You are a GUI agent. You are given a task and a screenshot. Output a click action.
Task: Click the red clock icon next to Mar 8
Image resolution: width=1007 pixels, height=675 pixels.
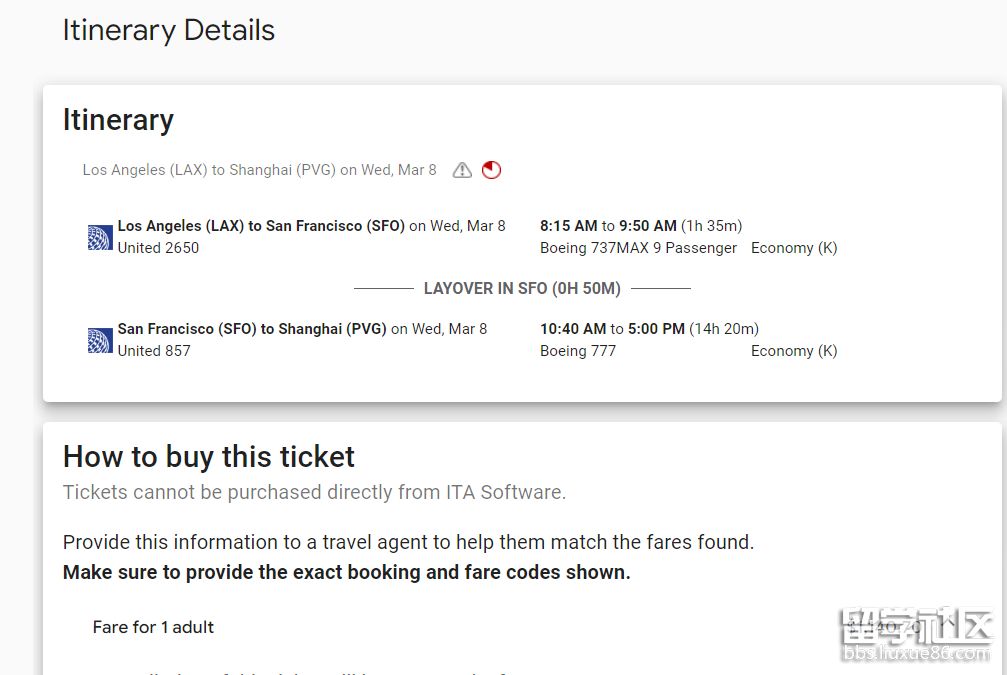[491, 170]
